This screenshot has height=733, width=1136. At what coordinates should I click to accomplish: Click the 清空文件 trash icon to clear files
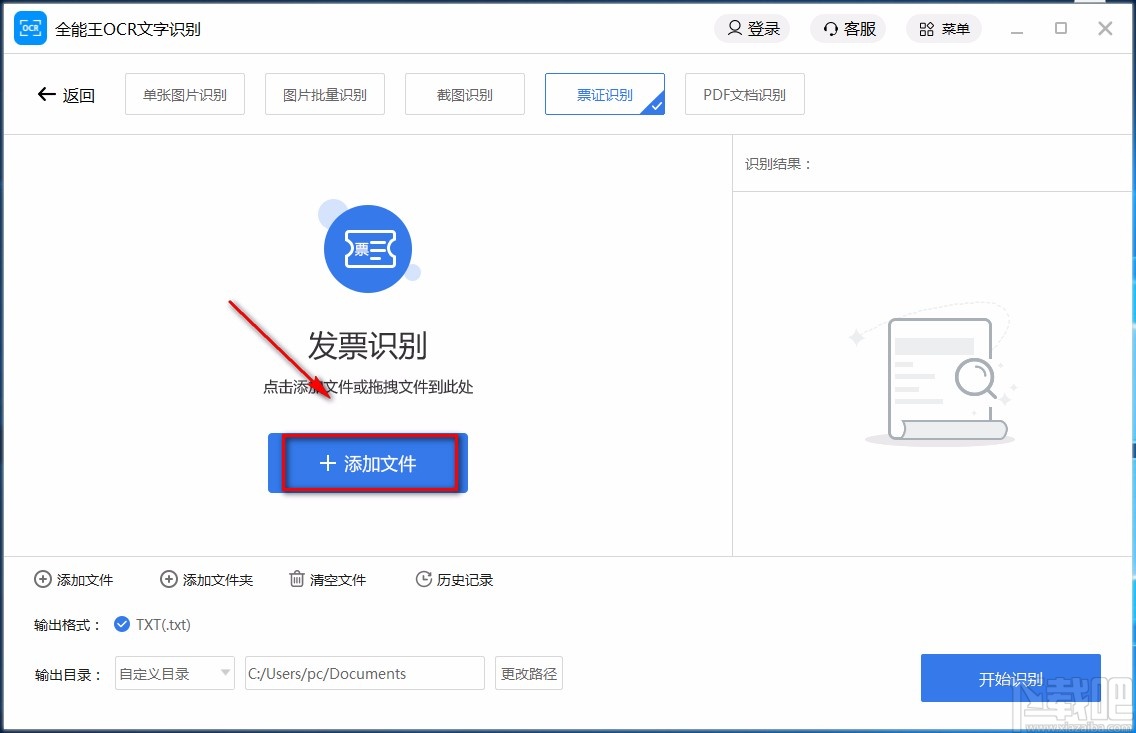tap(296, 579)
